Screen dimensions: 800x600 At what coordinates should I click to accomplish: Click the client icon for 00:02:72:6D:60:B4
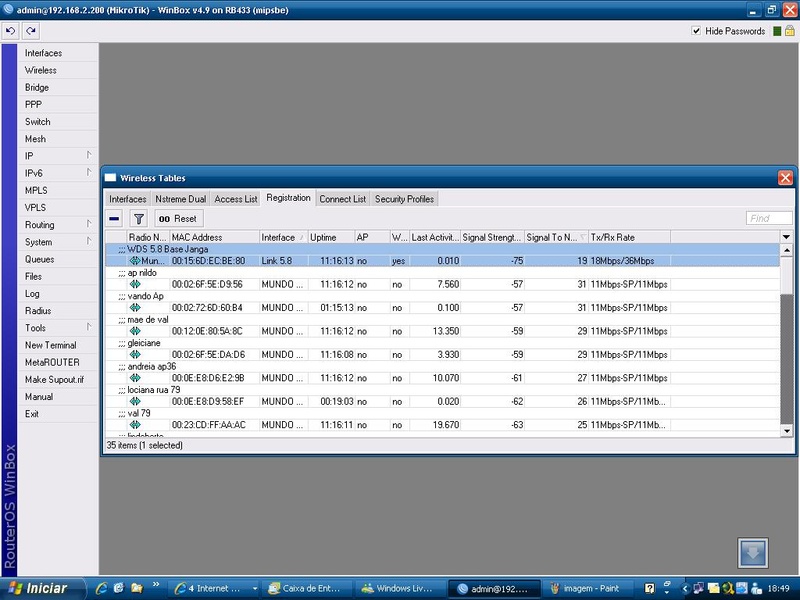click(x=135, y=308)
